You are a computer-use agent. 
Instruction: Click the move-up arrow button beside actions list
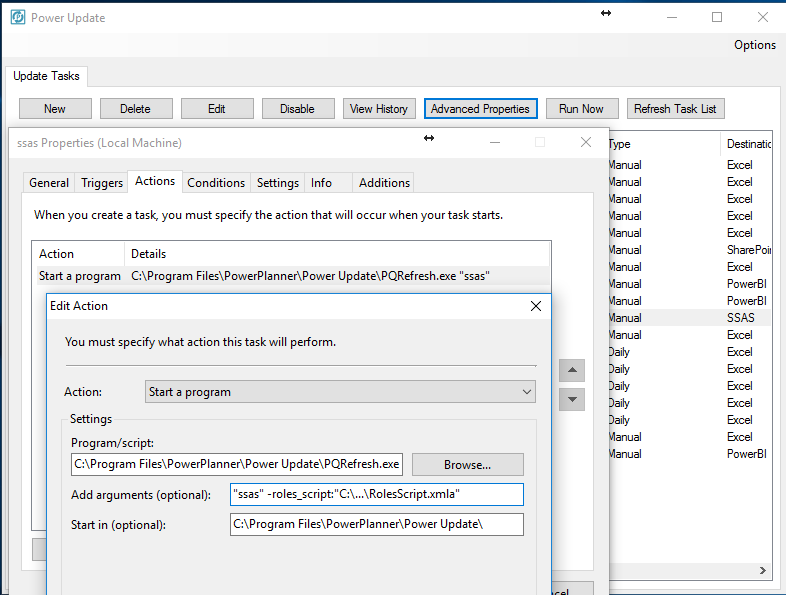[x=572, y=371]
